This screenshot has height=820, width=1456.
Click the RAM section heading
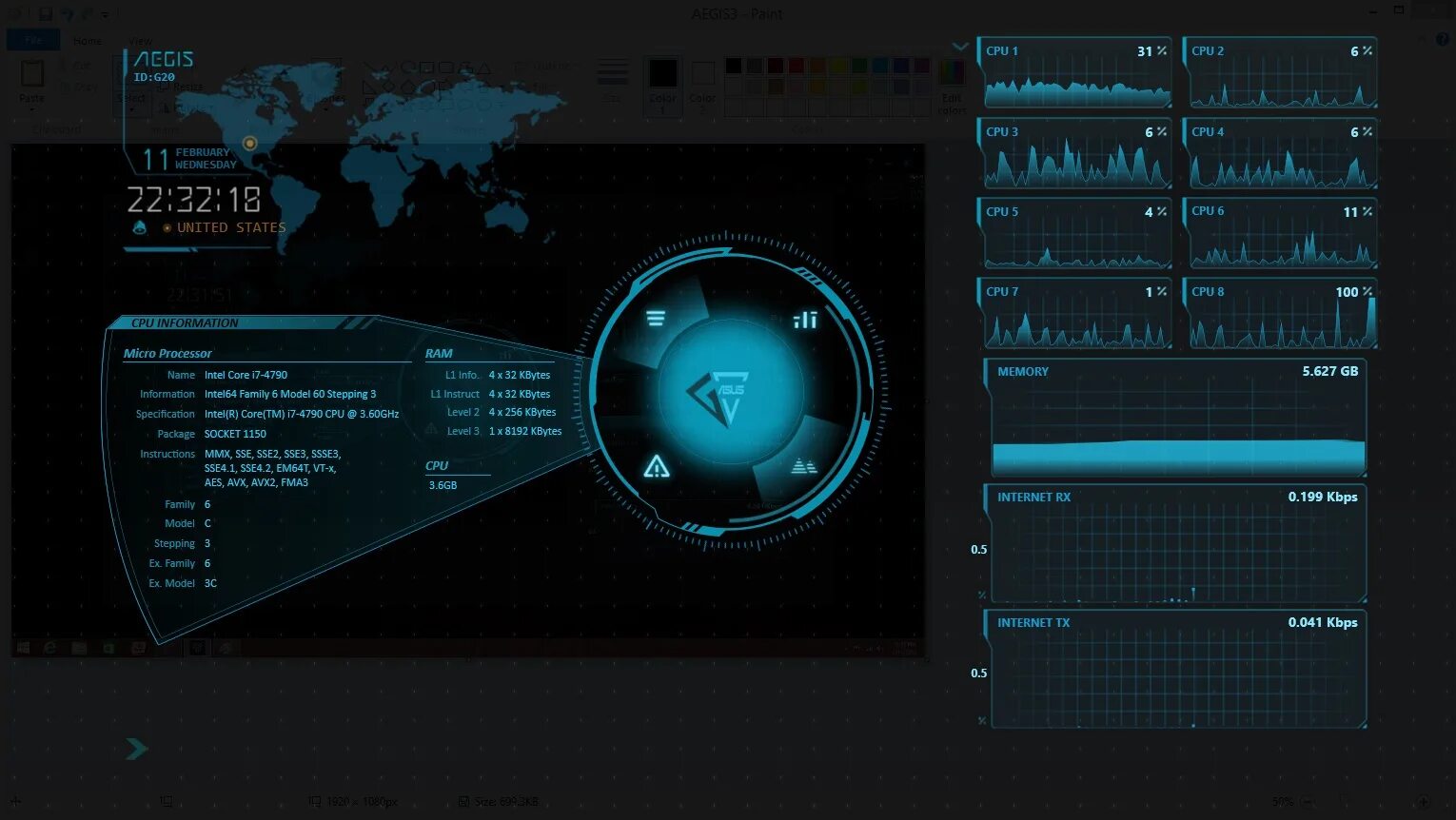point(439,353)
